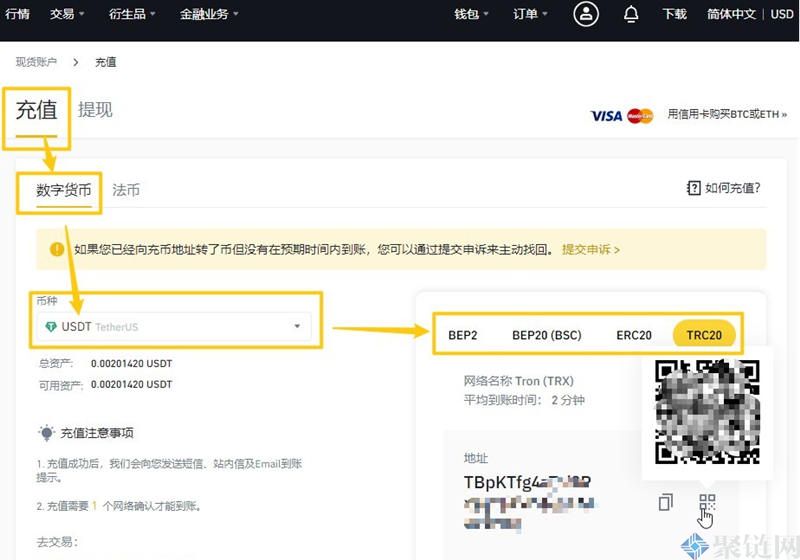Expand the 订单 dropdown menu
Screen dimensions: 800x560
coord(530,14)
